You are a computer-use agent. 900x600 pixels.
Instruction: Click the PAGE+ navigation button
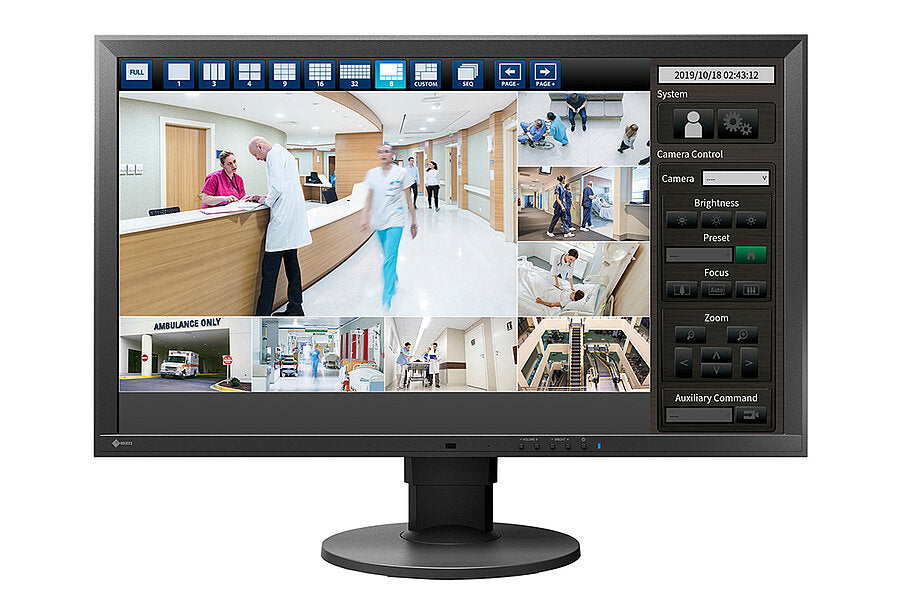point(544,70)
